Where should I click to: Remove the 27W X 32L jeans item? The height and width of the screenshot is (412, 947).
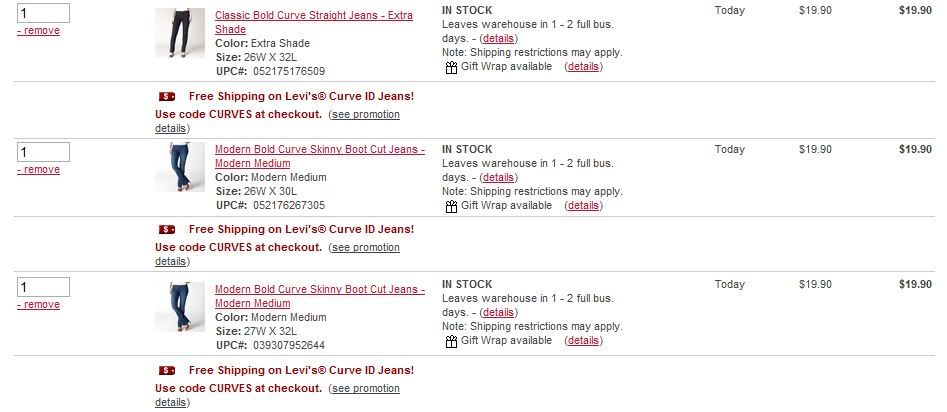[x=39, y=304]
